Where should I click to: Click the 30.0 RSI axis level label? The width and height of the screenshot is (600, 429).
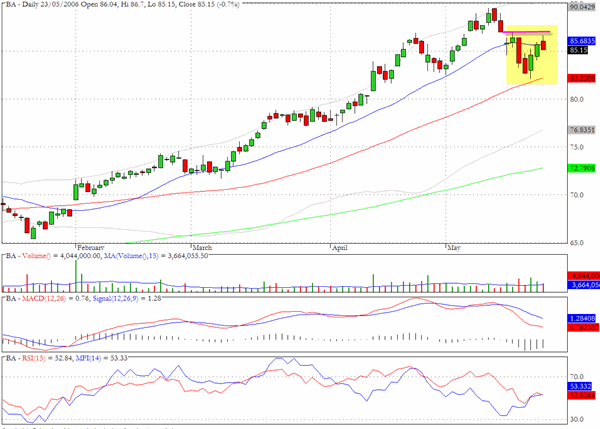(577, 420)
